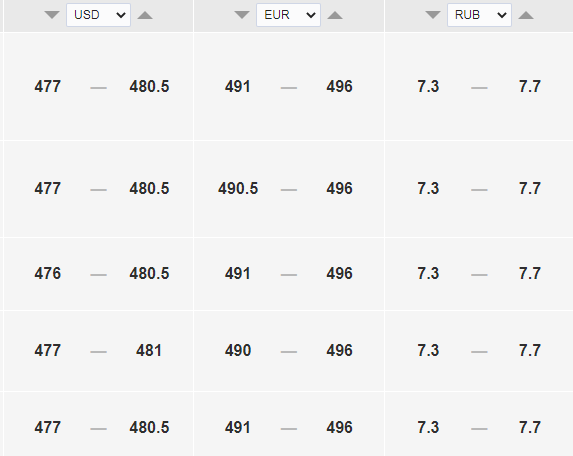Open the RUB currency dropdown
The image size is (573, 456).
(479, 15)
